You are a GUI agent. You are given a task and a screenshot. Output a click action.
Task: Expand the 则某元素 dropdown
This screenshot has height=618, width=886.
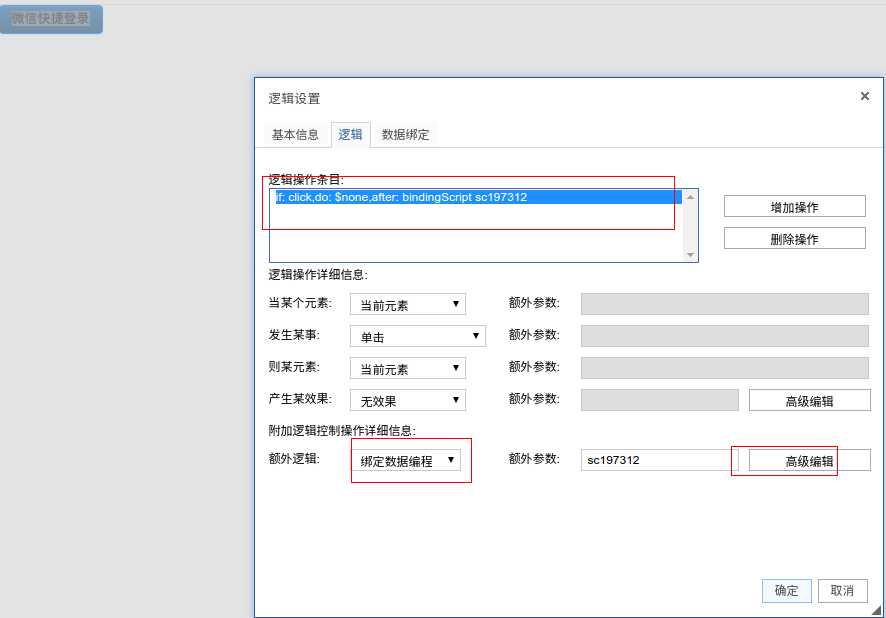(408, 369)
